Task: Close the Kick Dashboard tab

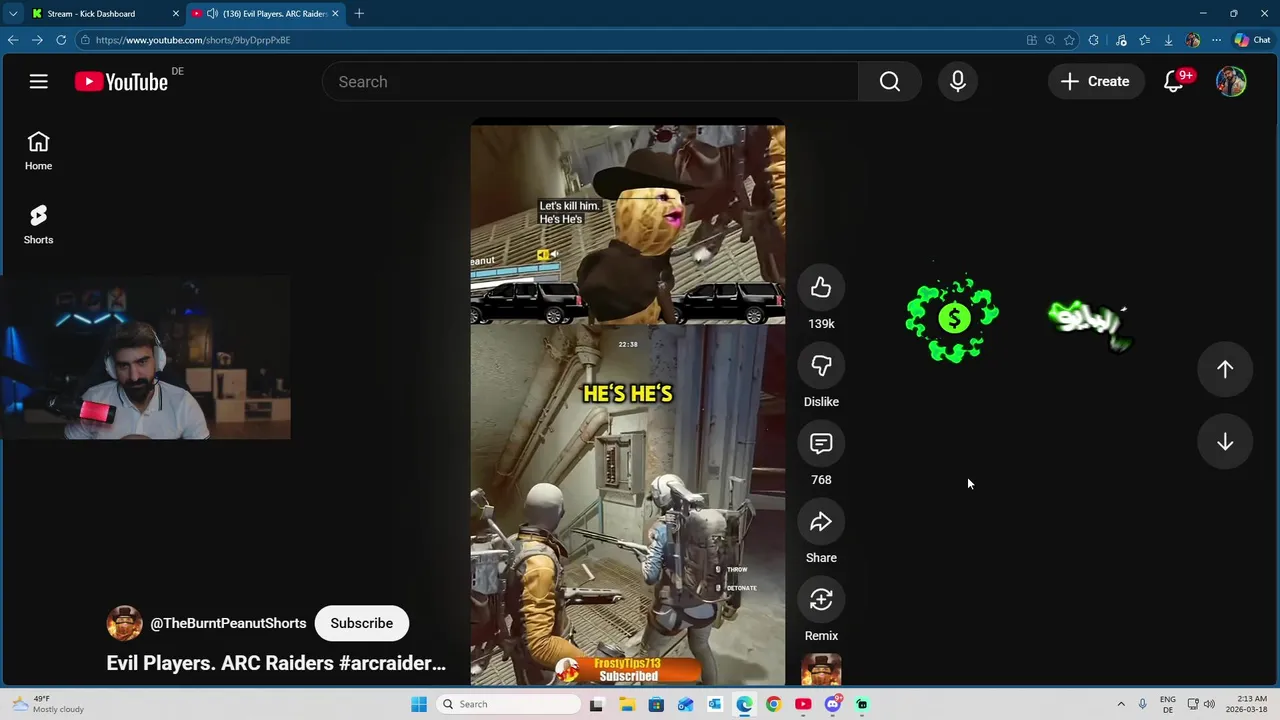Action: pyautogui.click(x=176, y=14)
